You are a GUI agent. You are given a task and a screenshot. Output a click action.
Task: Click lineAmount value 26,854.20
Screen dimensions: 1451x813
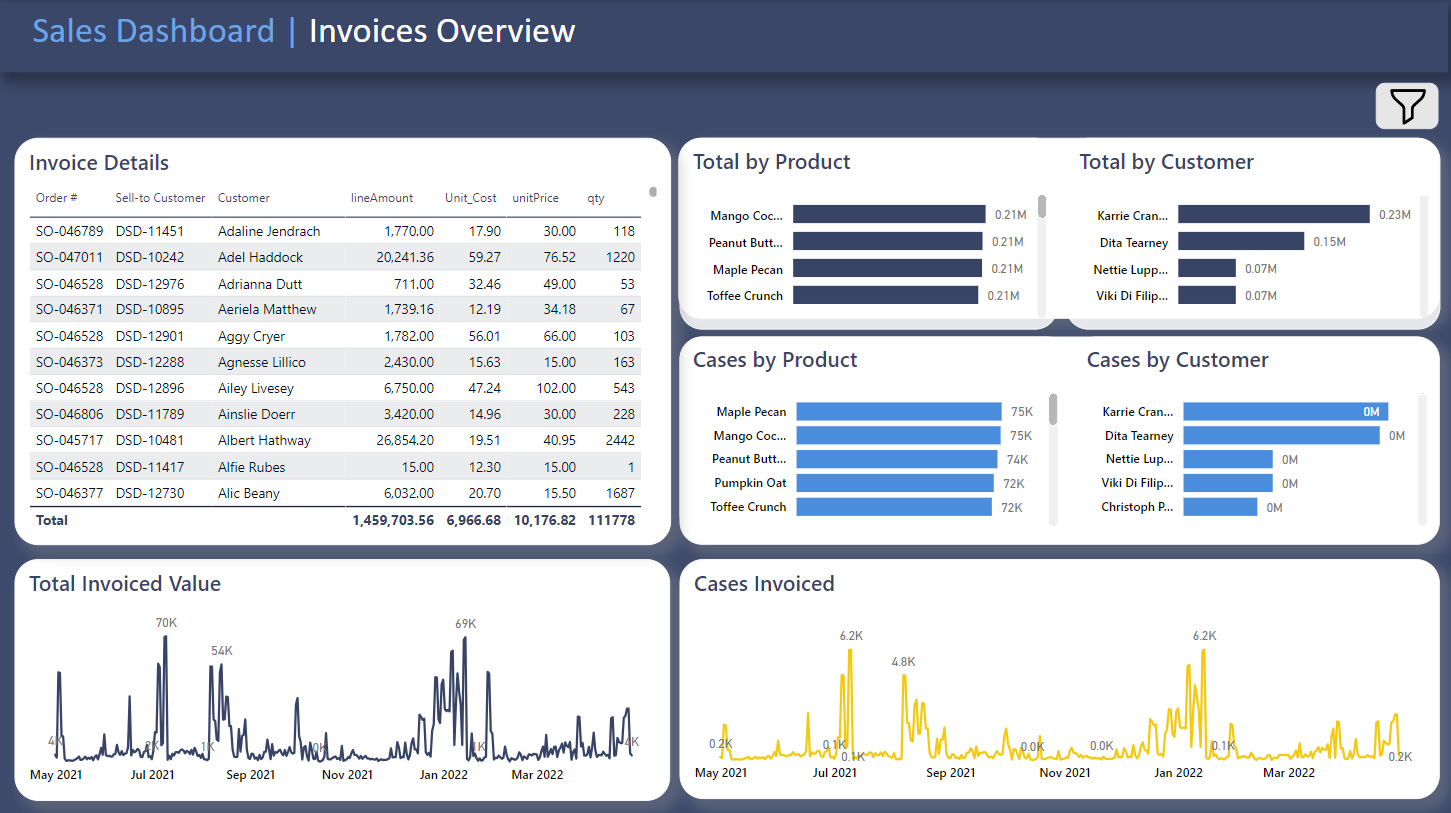click(x=405, y=440)
